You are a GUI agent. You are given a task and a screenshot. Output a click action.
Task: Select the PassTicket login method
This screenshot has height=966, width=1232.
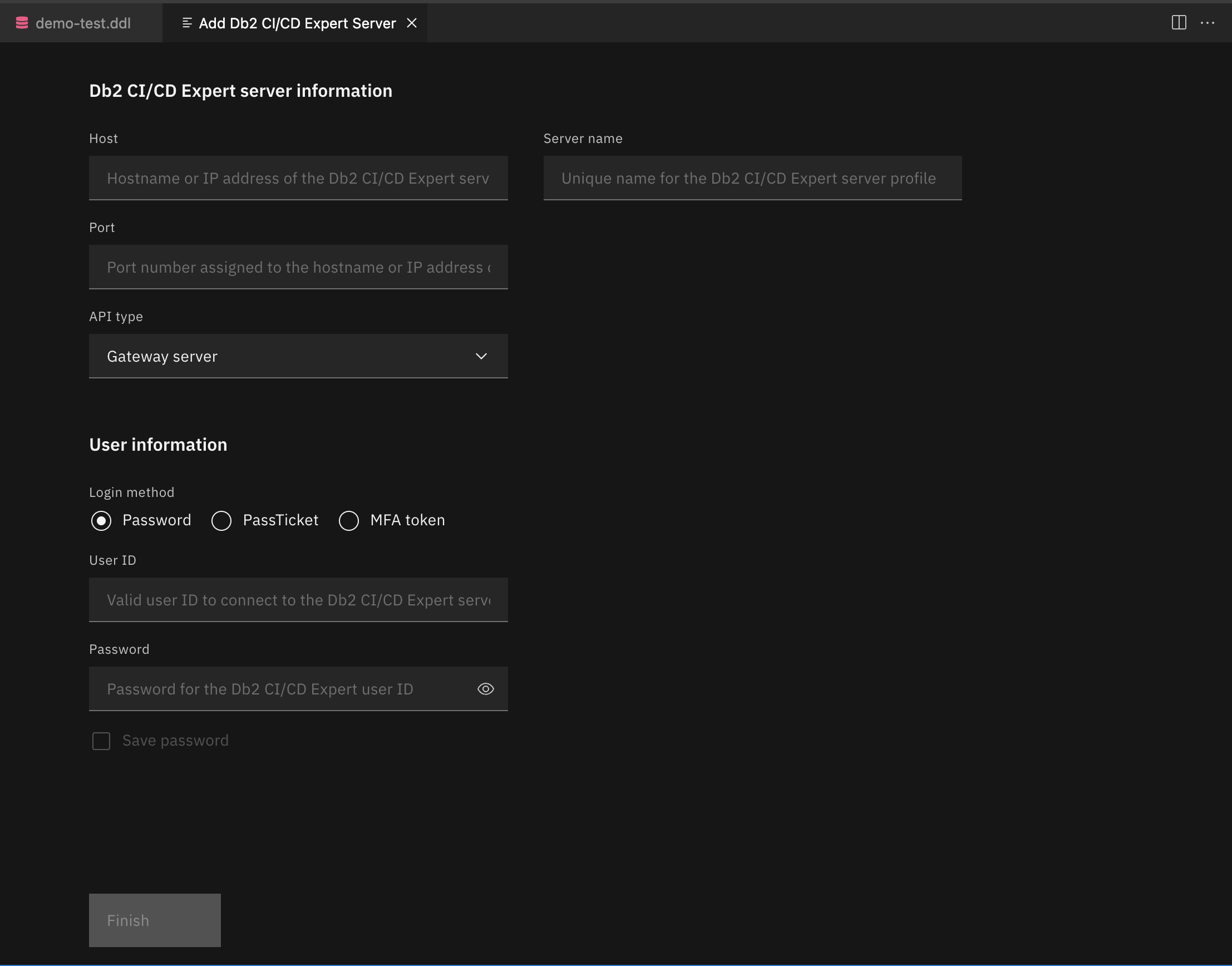coord(221,520)
